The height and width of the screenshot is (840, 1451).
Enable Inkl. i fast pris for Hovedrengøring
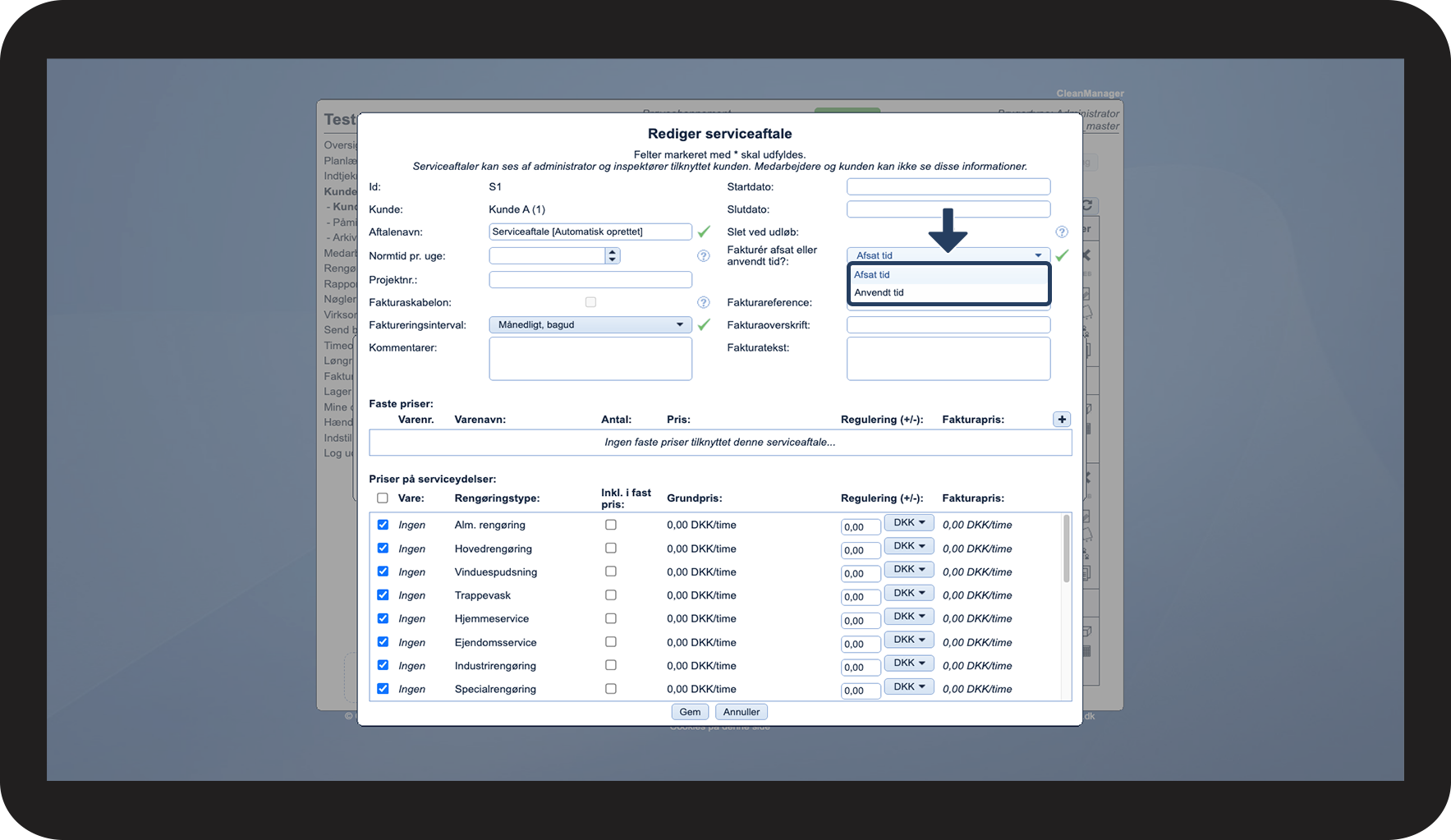click(x=611, y=549)
